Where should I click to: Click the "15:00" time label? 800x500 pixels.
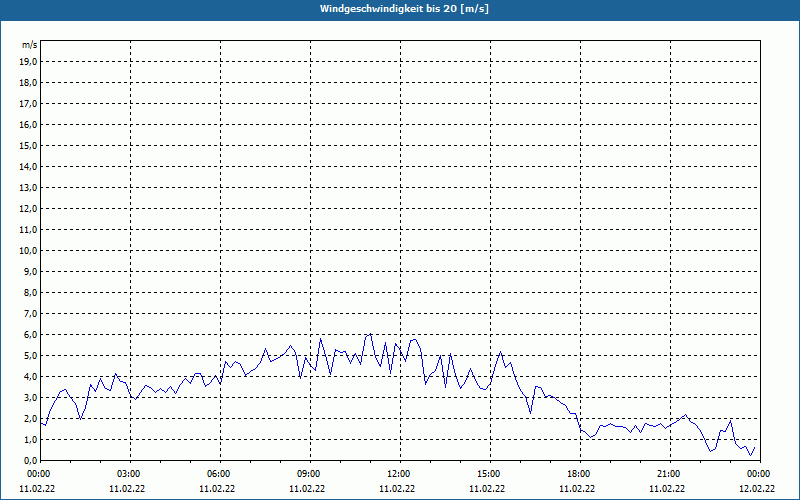490,474
